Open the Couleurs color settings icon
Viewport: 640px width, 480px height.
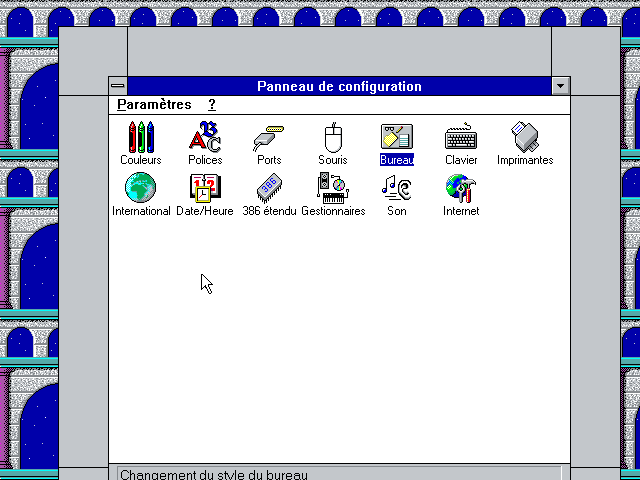[140, 137]
